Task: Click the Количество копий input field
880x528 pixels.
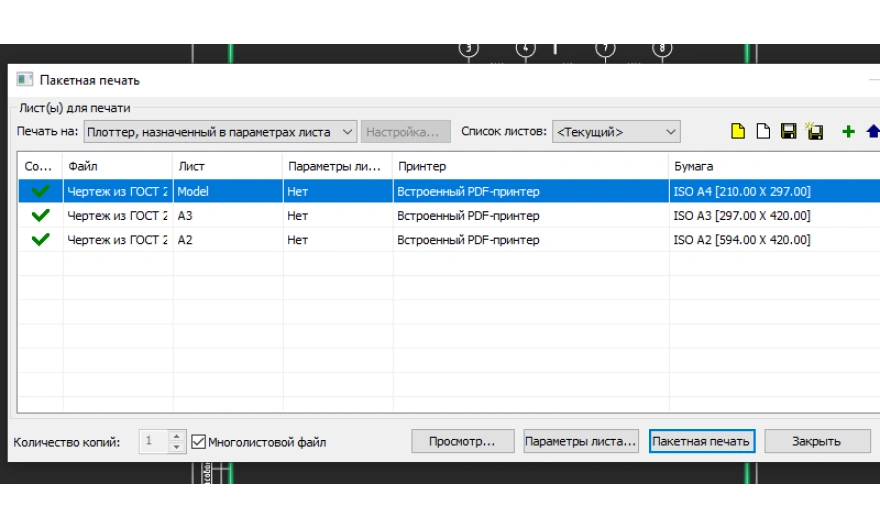Action: [153, 442]
